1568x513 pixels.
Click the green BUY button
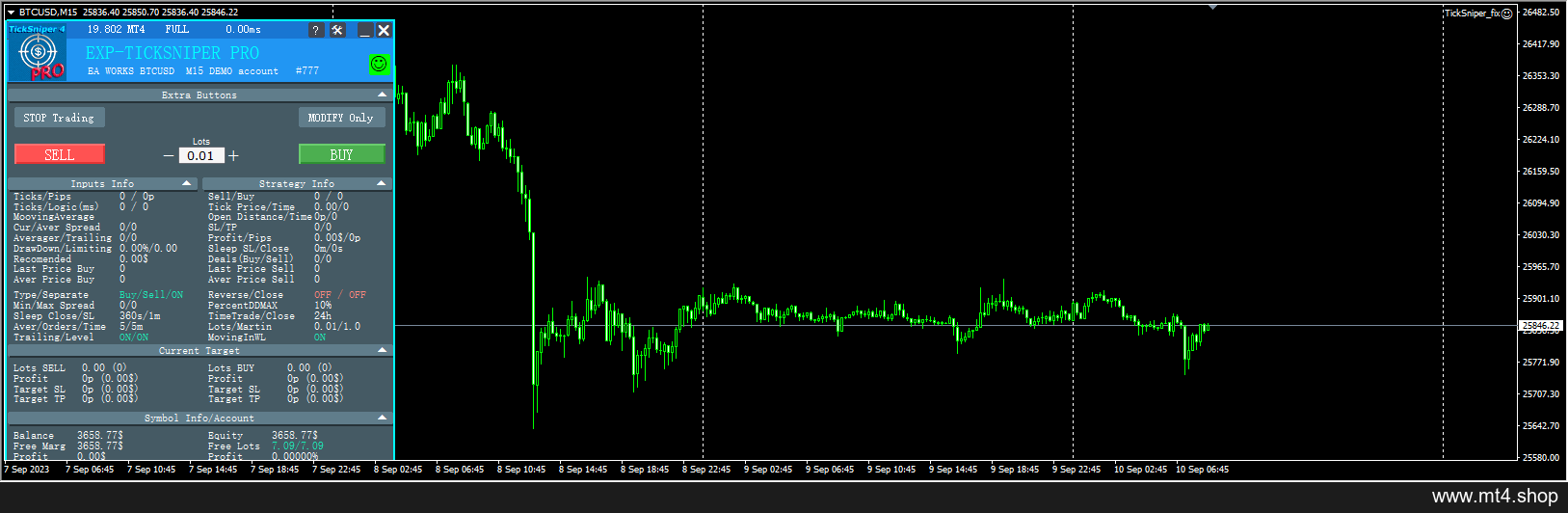pyautogui.click(x=341, y=154)
